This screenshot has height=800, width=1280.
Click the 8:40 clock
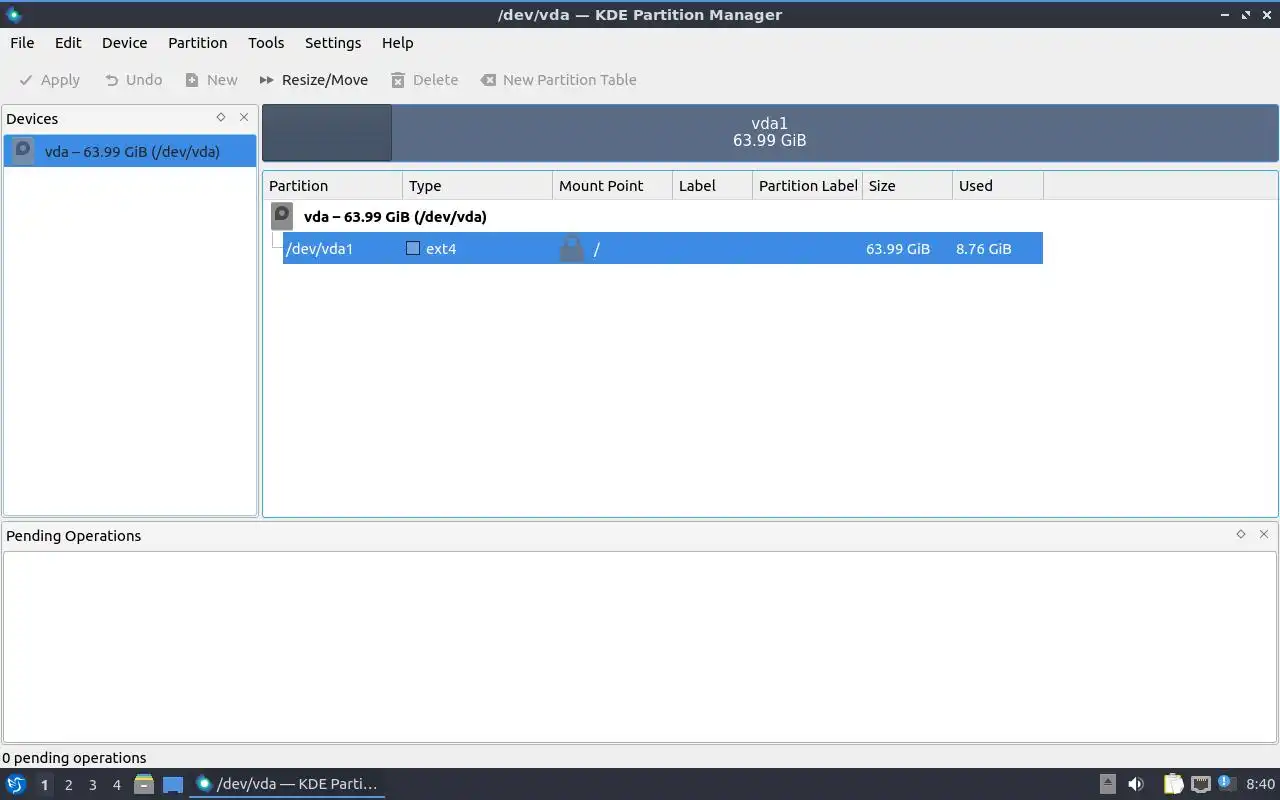click(x=1260, y=784)
